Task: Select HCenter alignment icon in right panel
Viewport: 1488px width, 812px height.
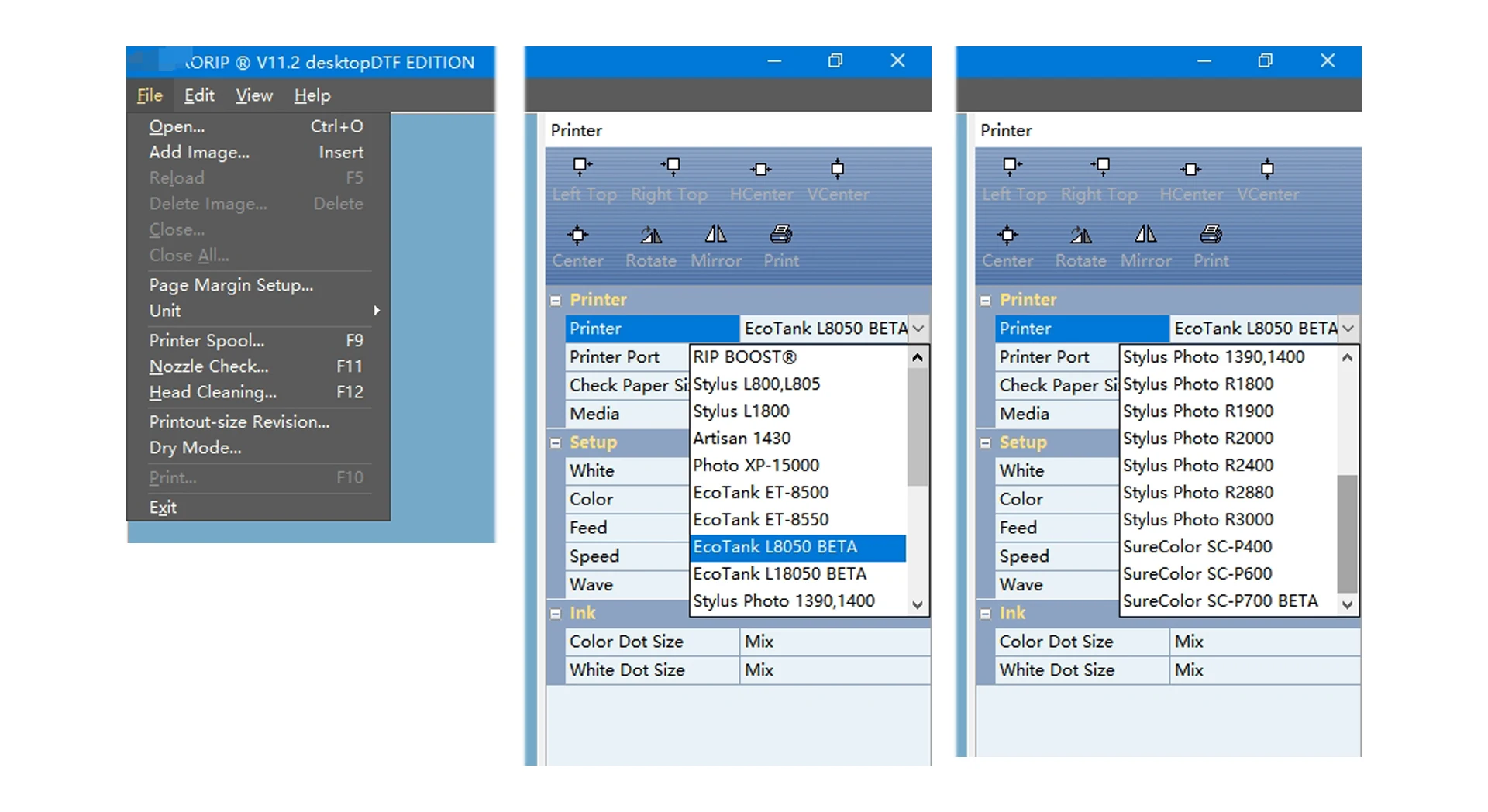Action: click(x=1191, y=169)
